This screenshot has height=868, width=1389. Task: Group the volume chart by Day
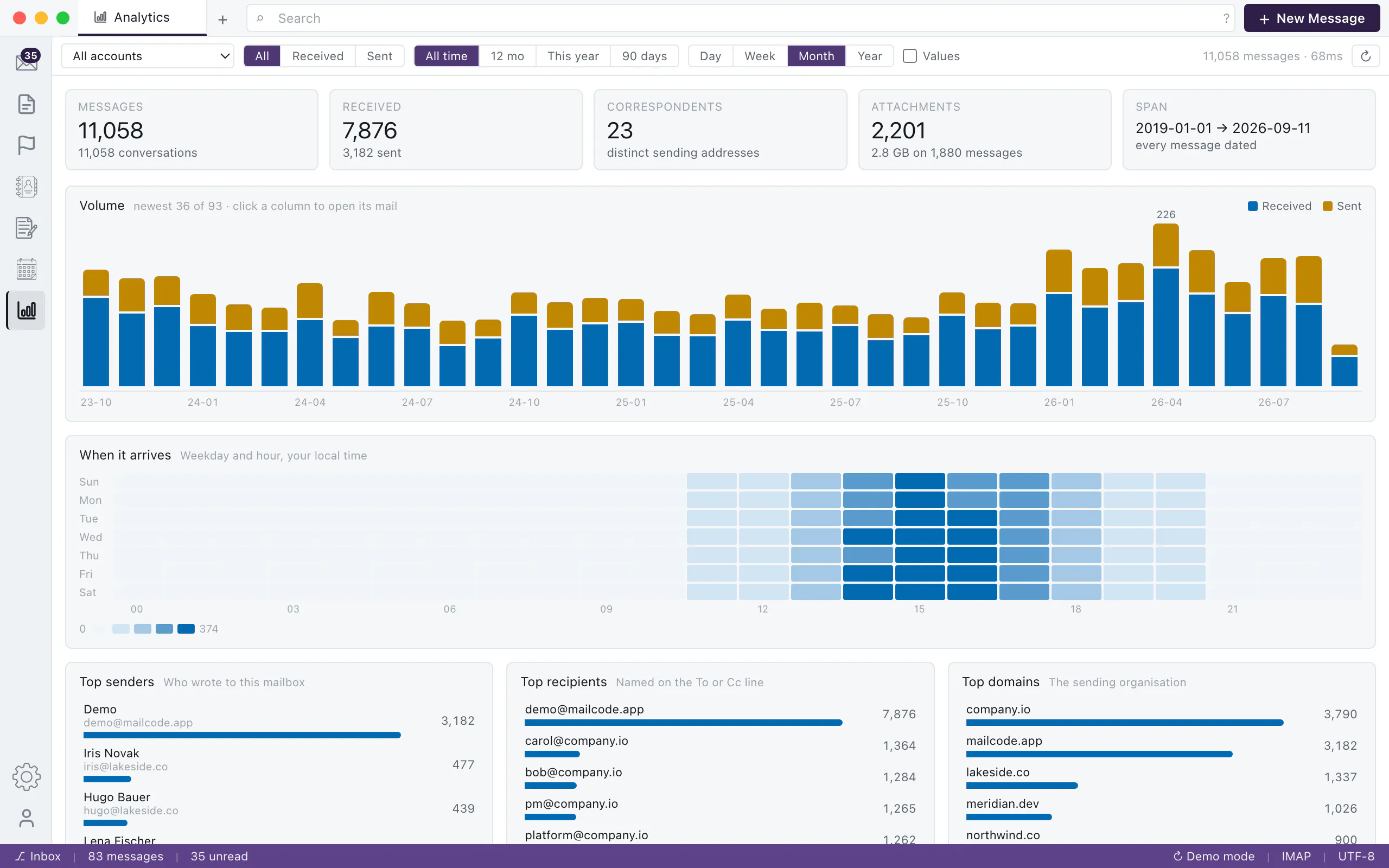(x=710, y=56)
